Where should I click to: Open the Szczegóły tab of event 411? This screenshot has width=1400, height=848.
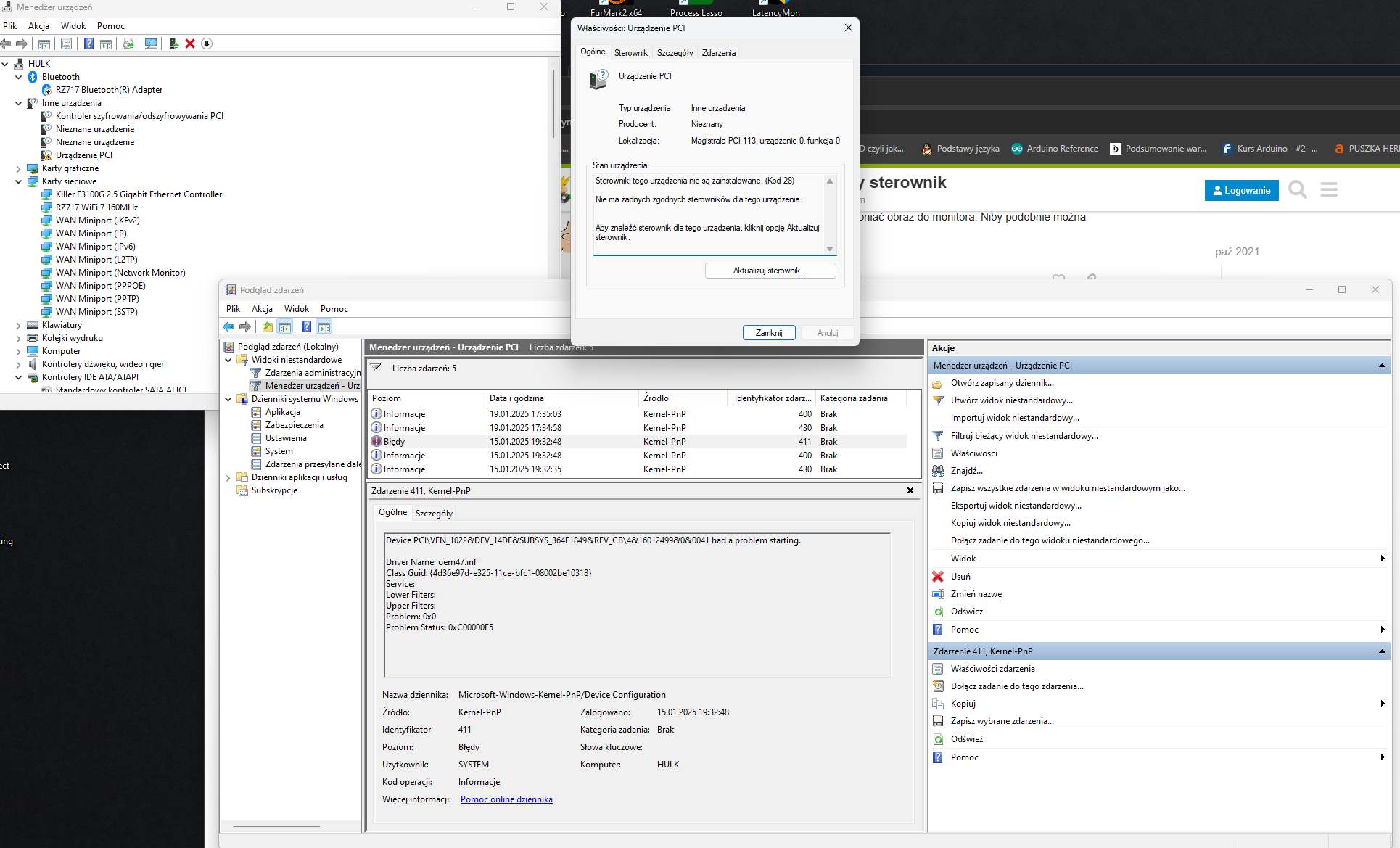(x=434, y=513)
